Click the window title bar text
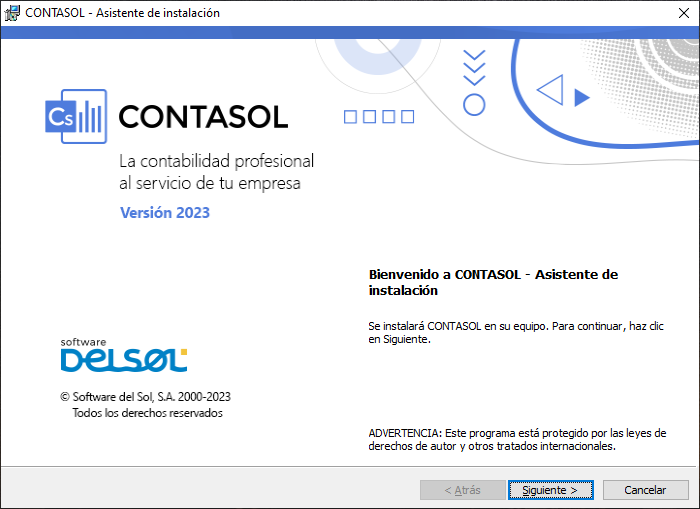The image size is (700, 509). click(x=122, y=13)
